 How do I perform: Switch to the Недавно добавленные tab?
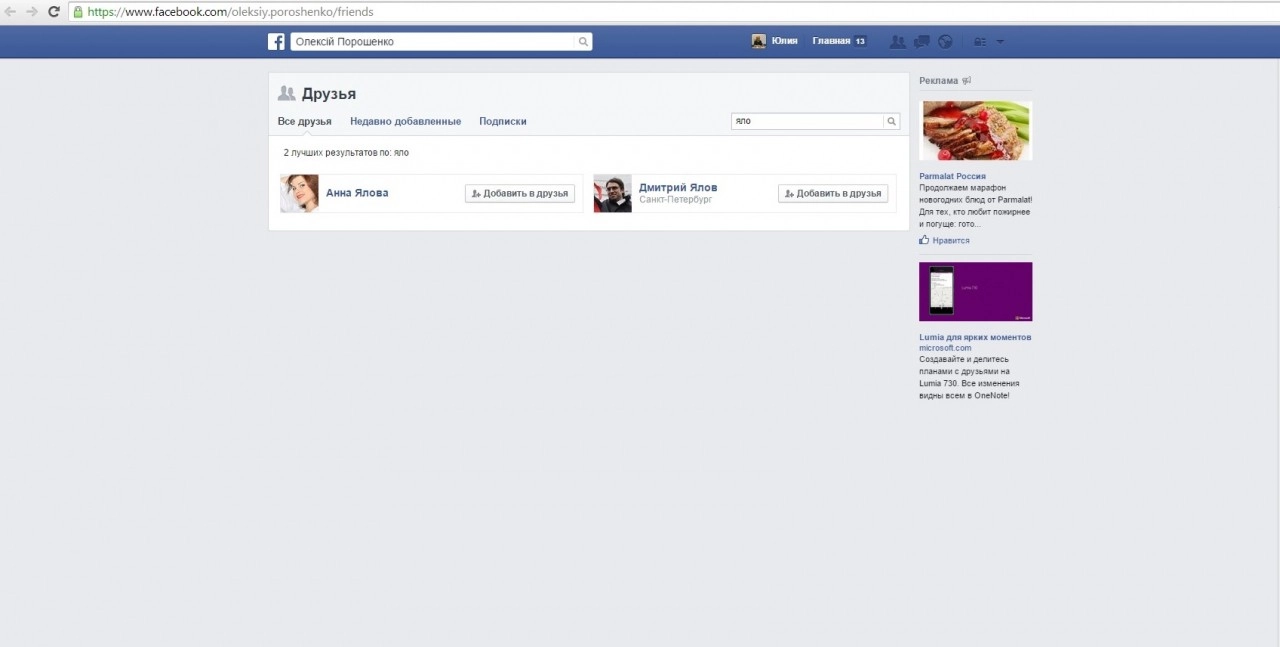pos(405,121)
